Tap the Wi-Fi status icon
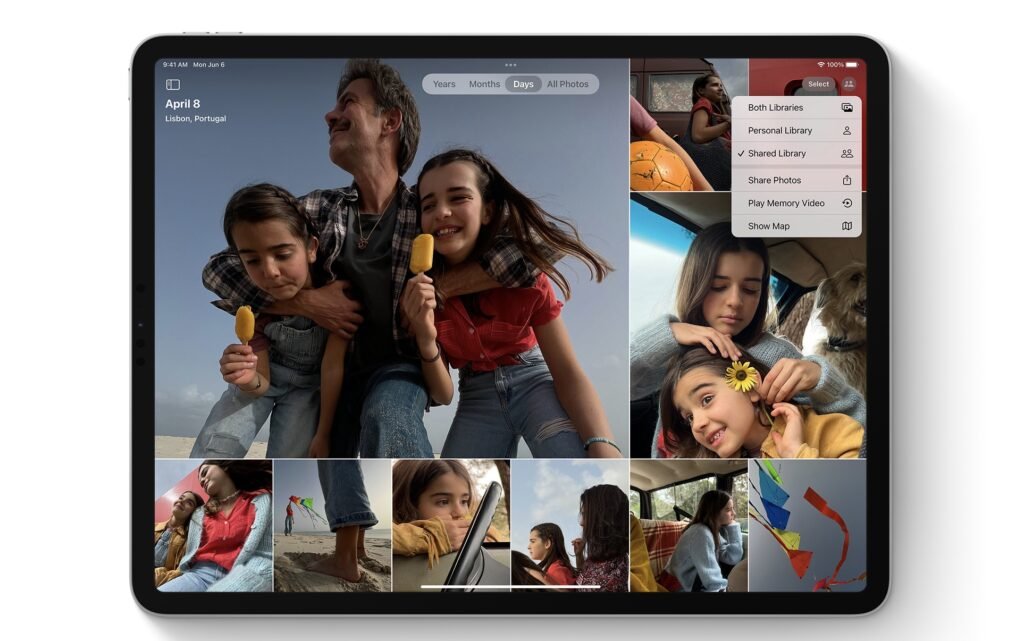Viewport: 1024px width, 641px height. 821,65
